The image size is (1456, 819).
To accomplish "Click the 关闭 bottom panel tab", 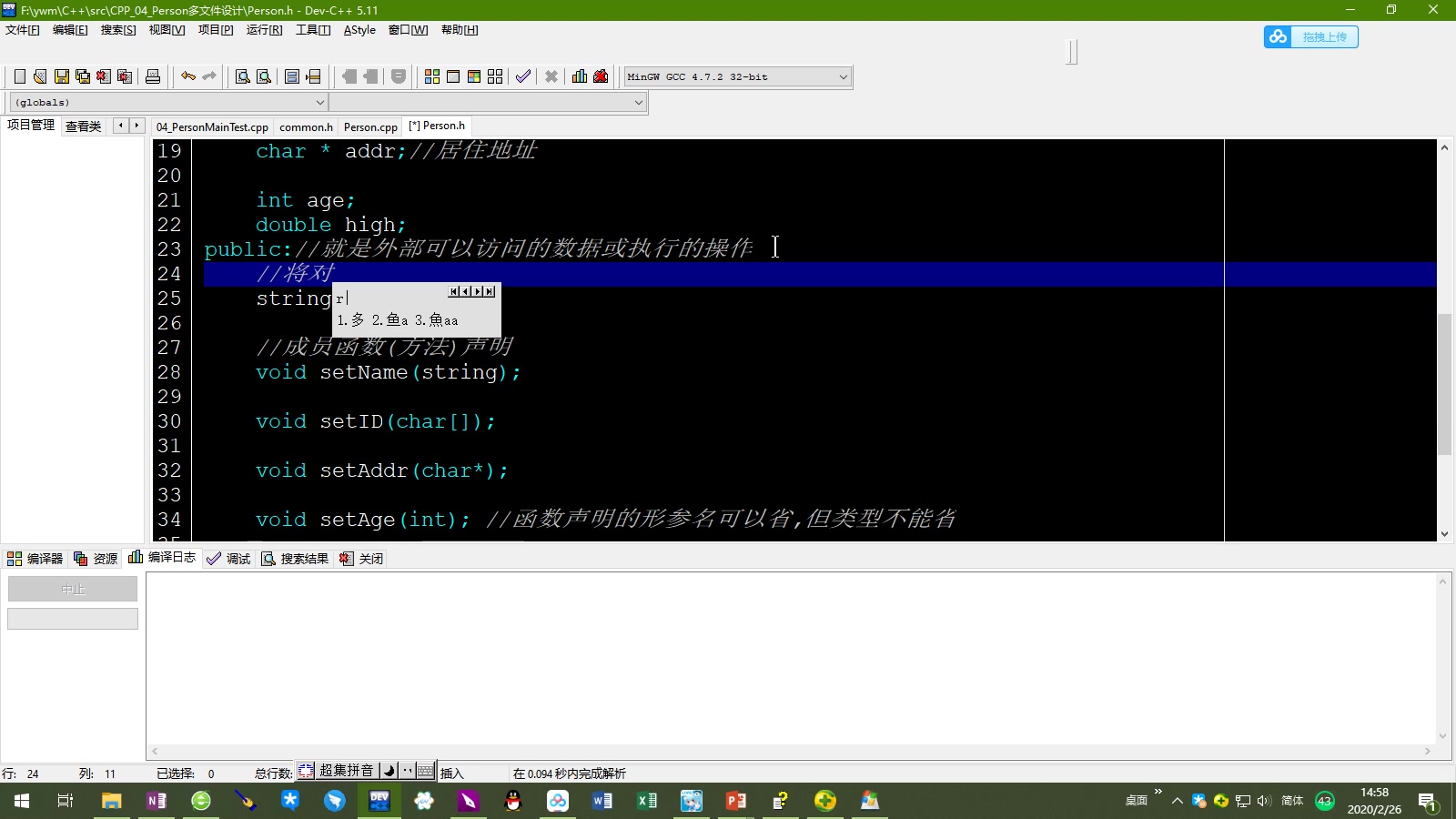I will 361,559.
